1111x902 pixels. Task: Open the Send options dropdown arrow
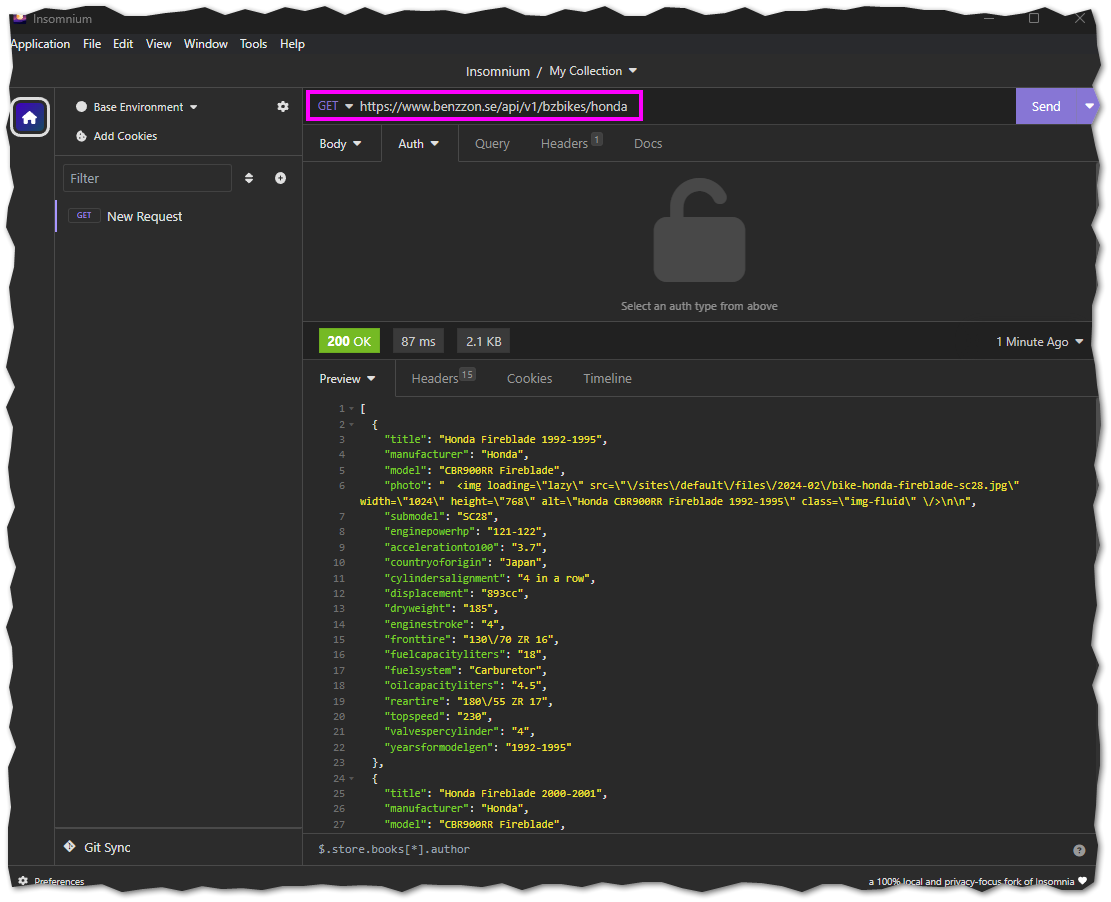pyautogui.click(x=1089, y=106)
